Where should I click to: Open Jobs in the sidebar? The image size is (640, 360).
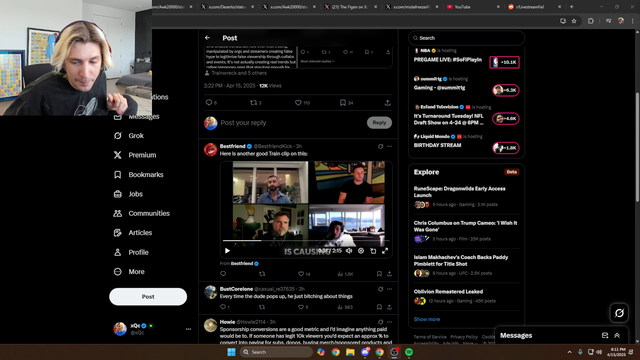coord(128,194)
